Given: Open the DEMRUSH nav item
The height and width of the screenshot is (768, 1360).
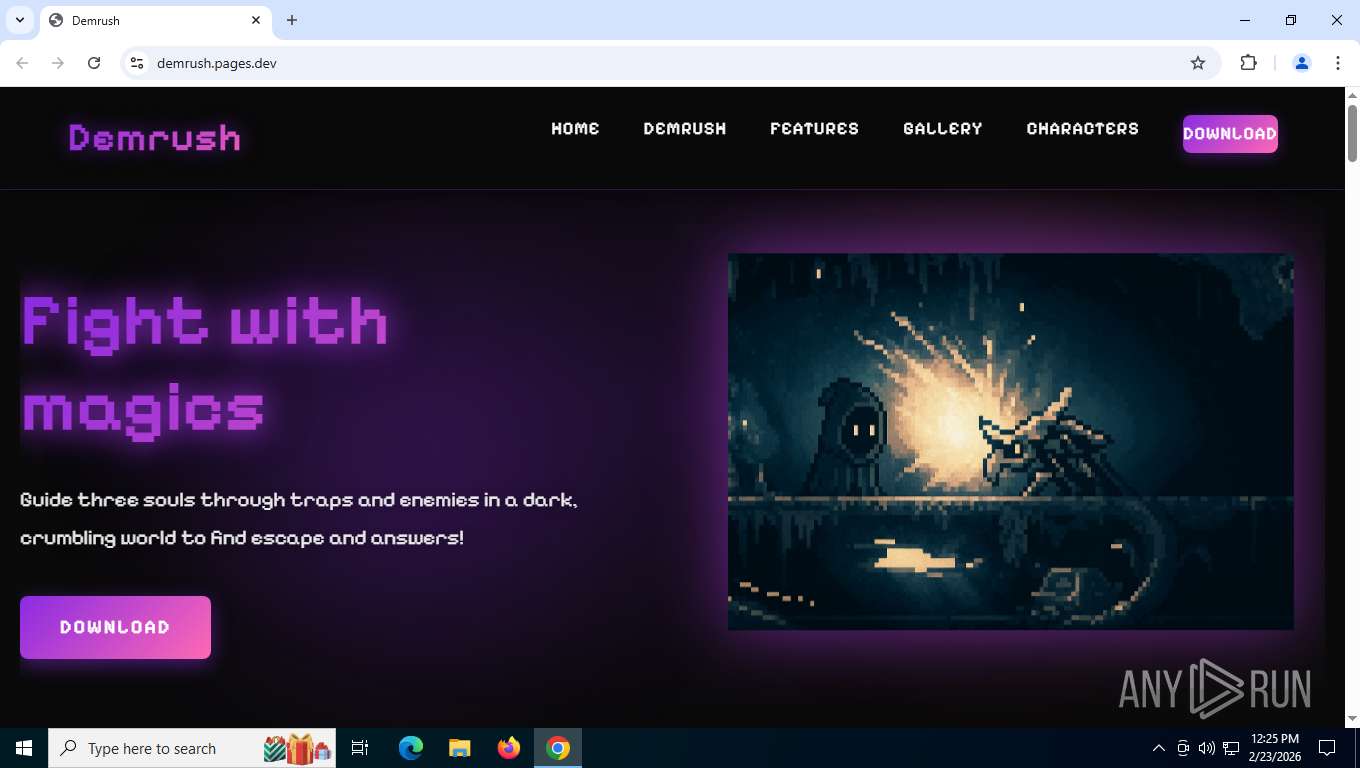Looking at the screenshot, I should [685, 128].
